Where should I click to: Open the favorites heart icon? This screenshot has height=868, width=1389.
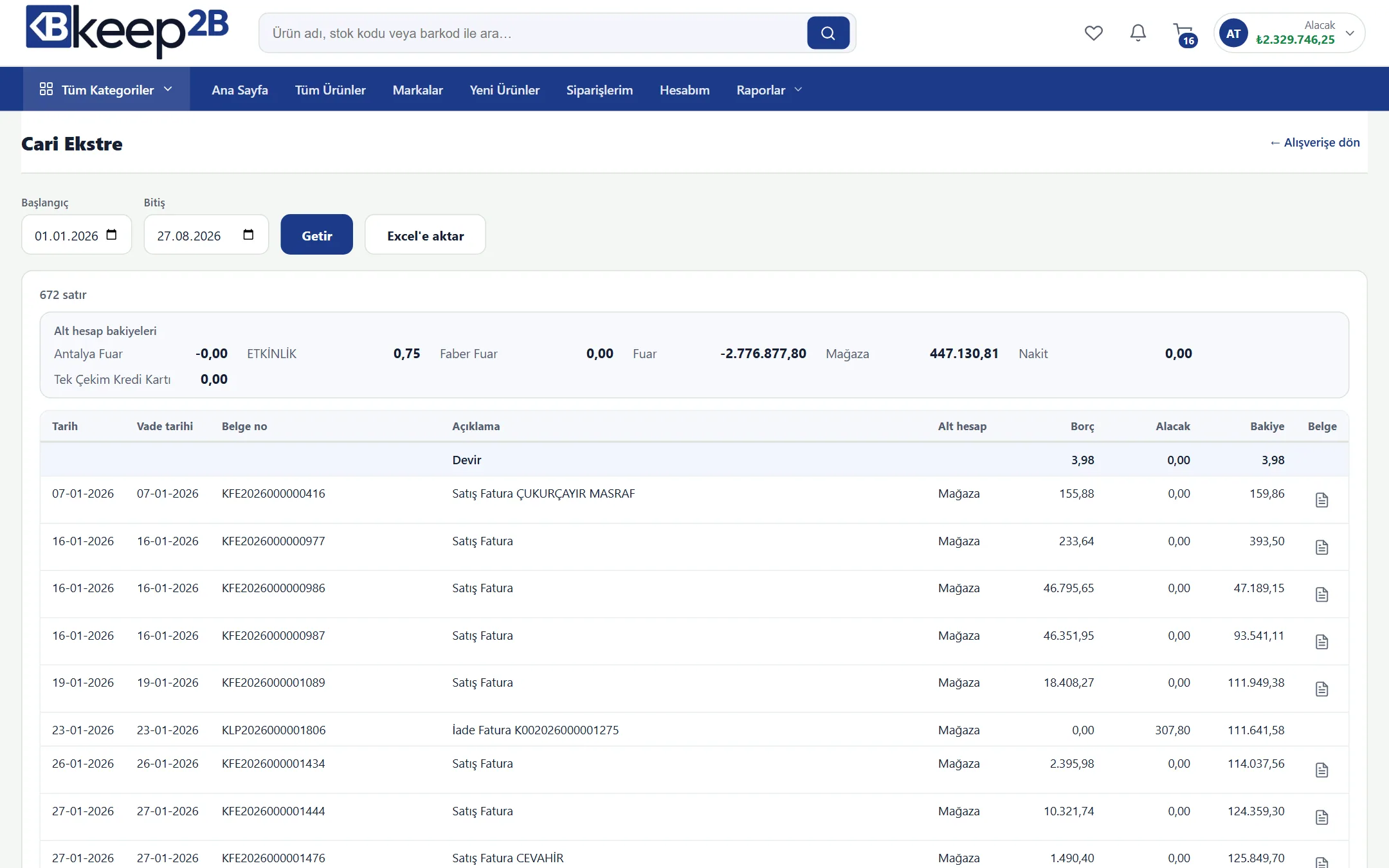[x=1093, y=33]
